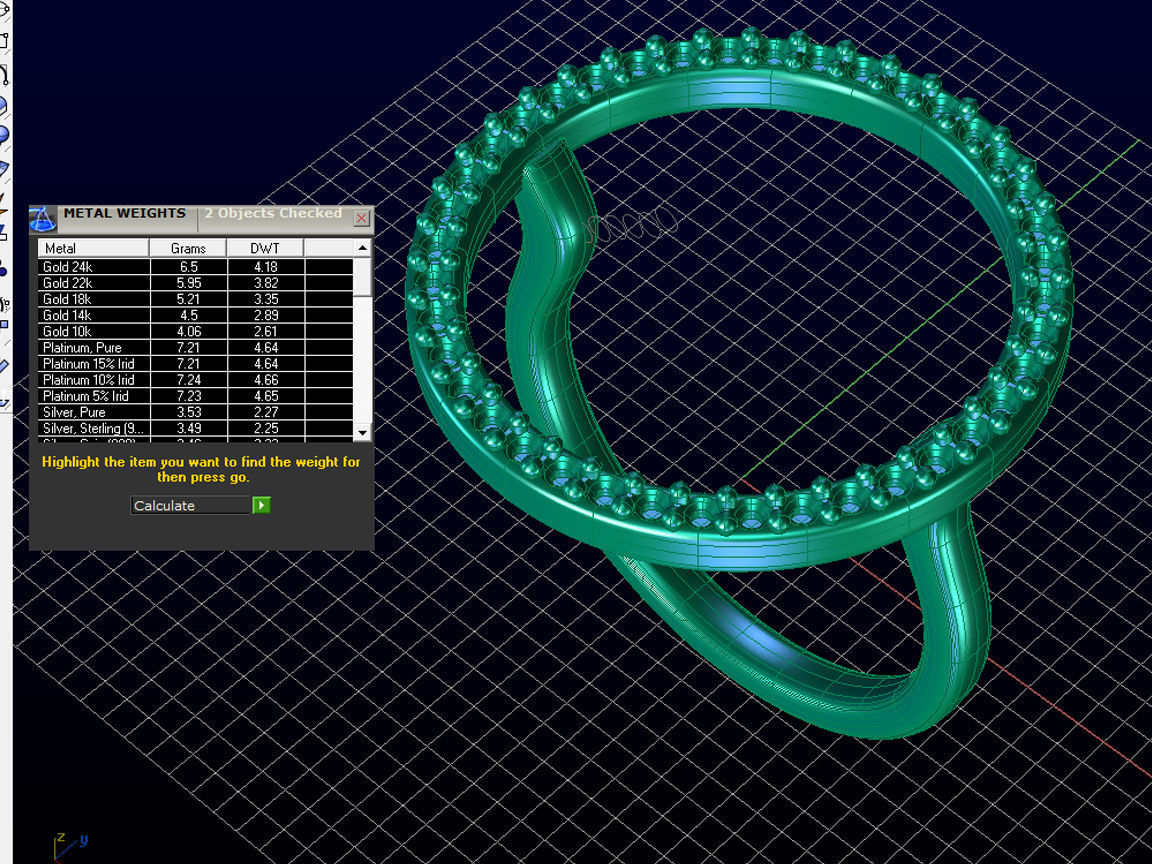Select the Silver, Sterling row
1152x864 pixels.
coord(195,428)
